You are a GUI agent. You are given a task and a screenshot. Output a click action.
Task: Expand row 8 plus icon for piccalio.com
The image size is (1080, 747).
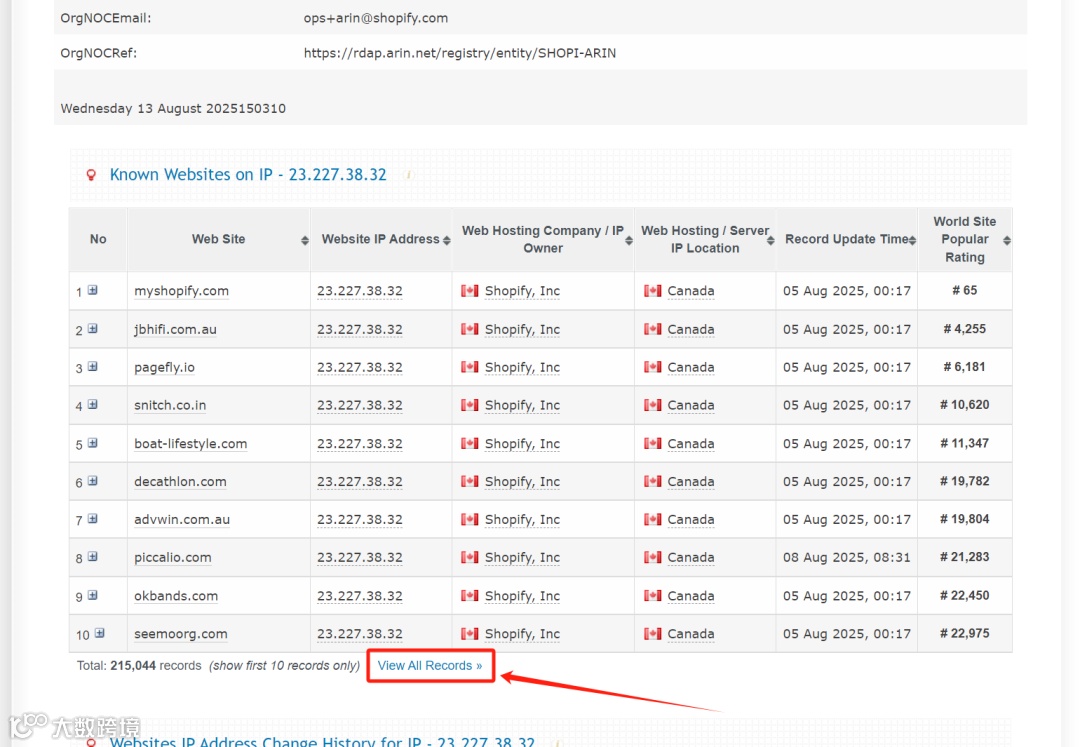coord(92,556)
